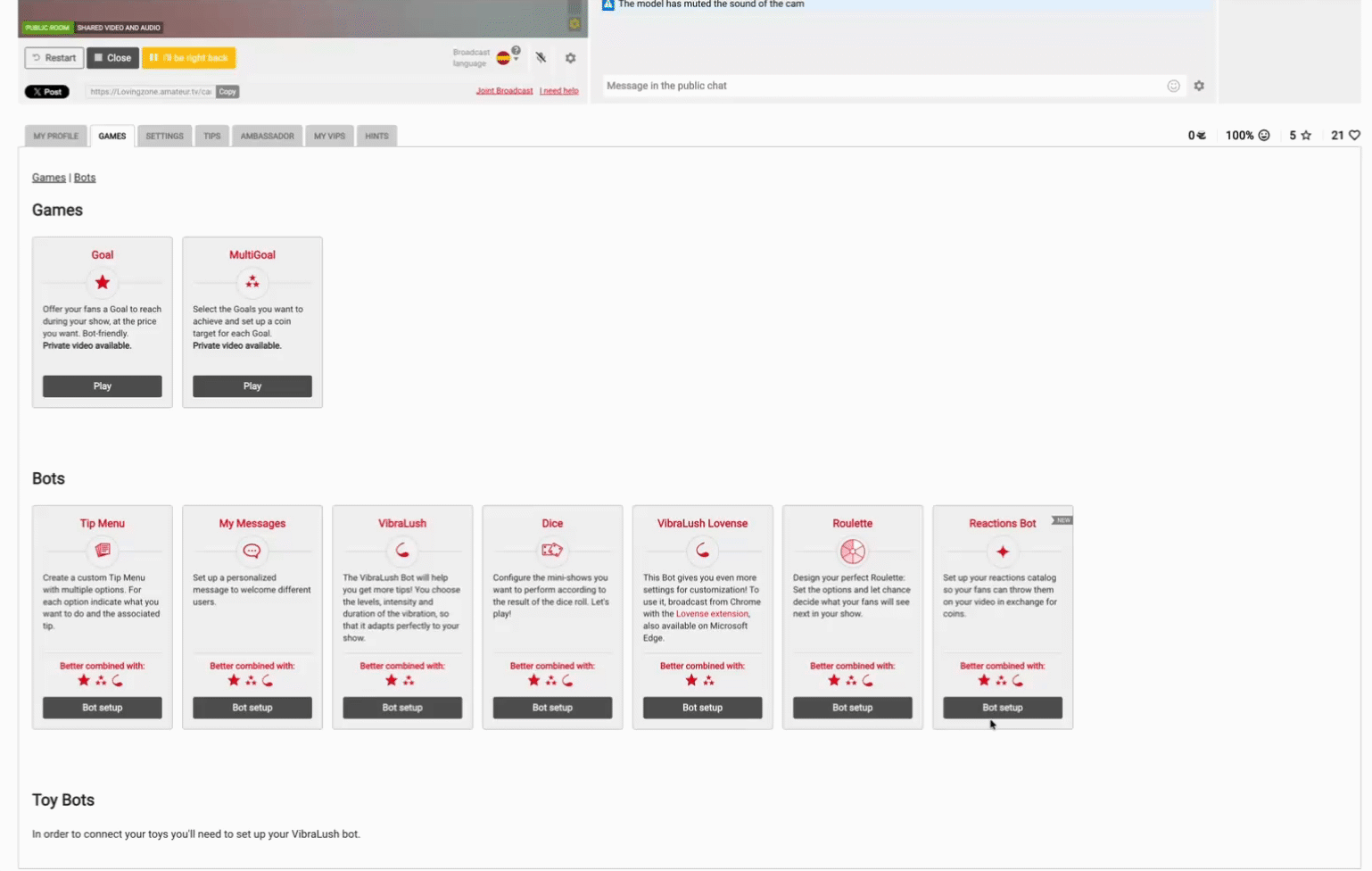Click the I'll be right back button
1372x871 pixels.
point(188,58)
